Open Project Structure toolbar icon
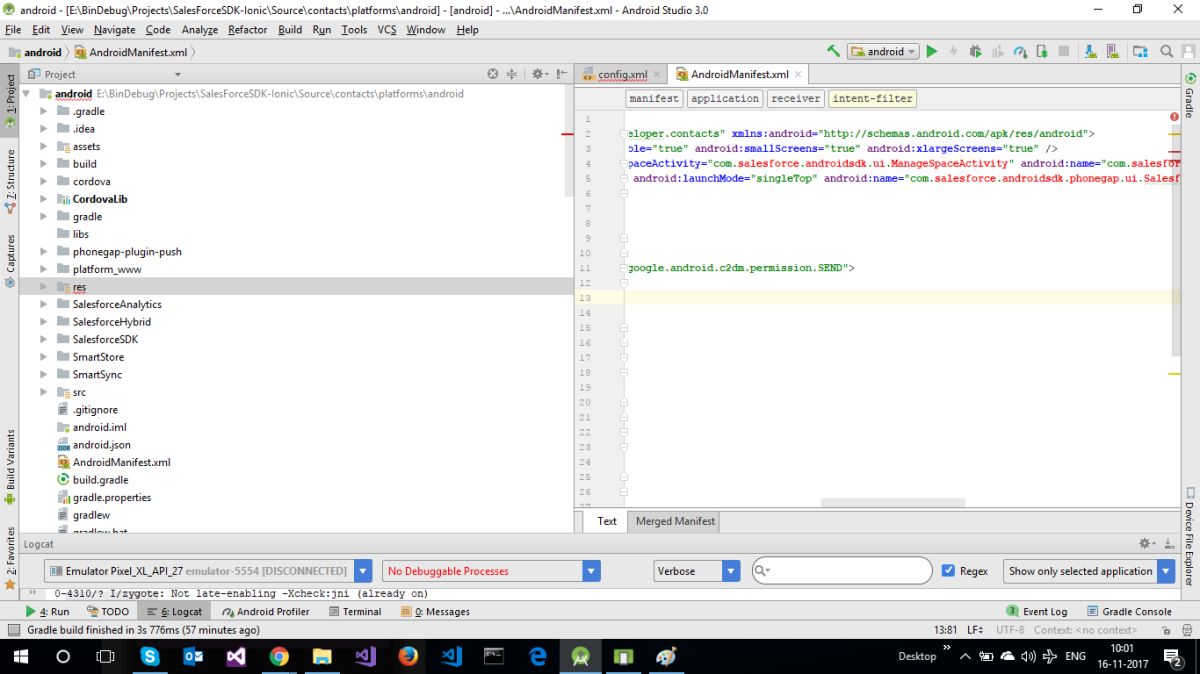This screenshot has height=674, width=1200. click(1140, 51)
